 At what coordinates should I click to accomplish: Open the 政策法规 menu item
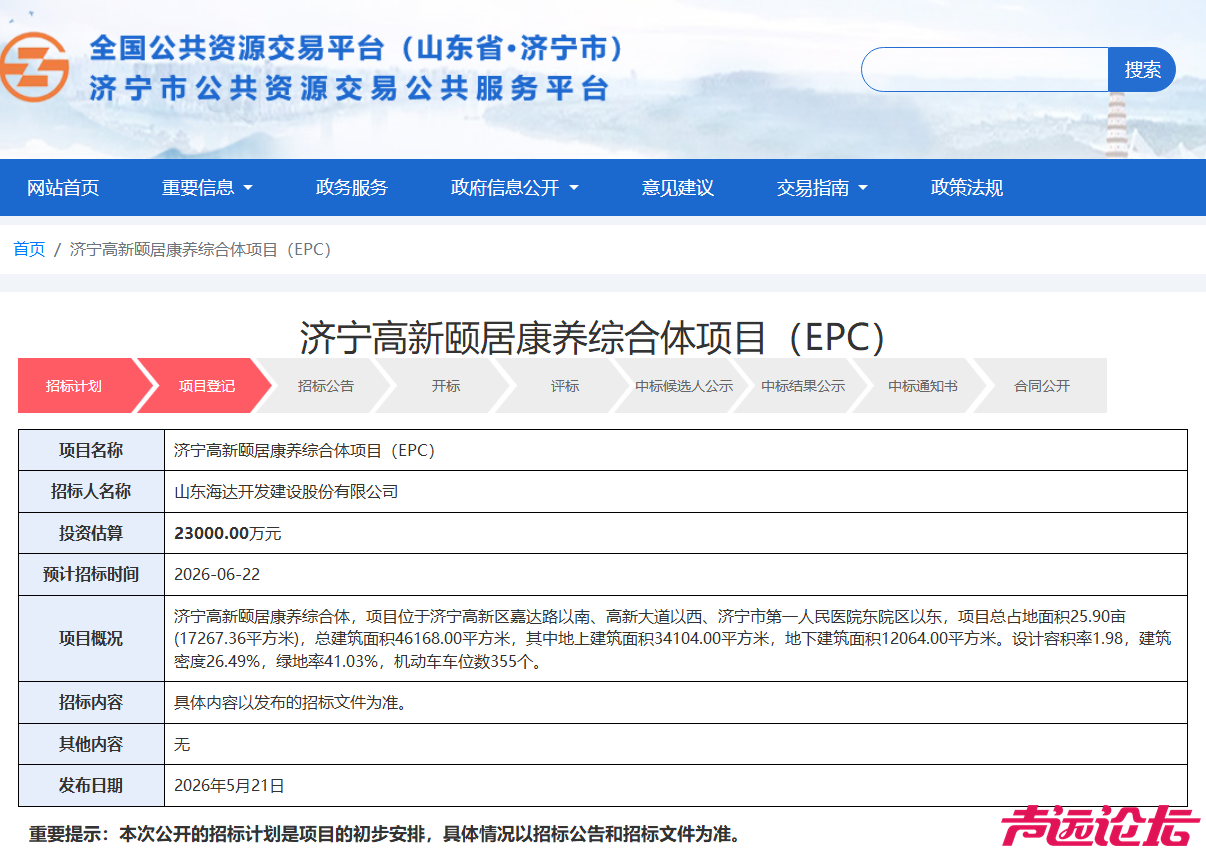point(967,187)
